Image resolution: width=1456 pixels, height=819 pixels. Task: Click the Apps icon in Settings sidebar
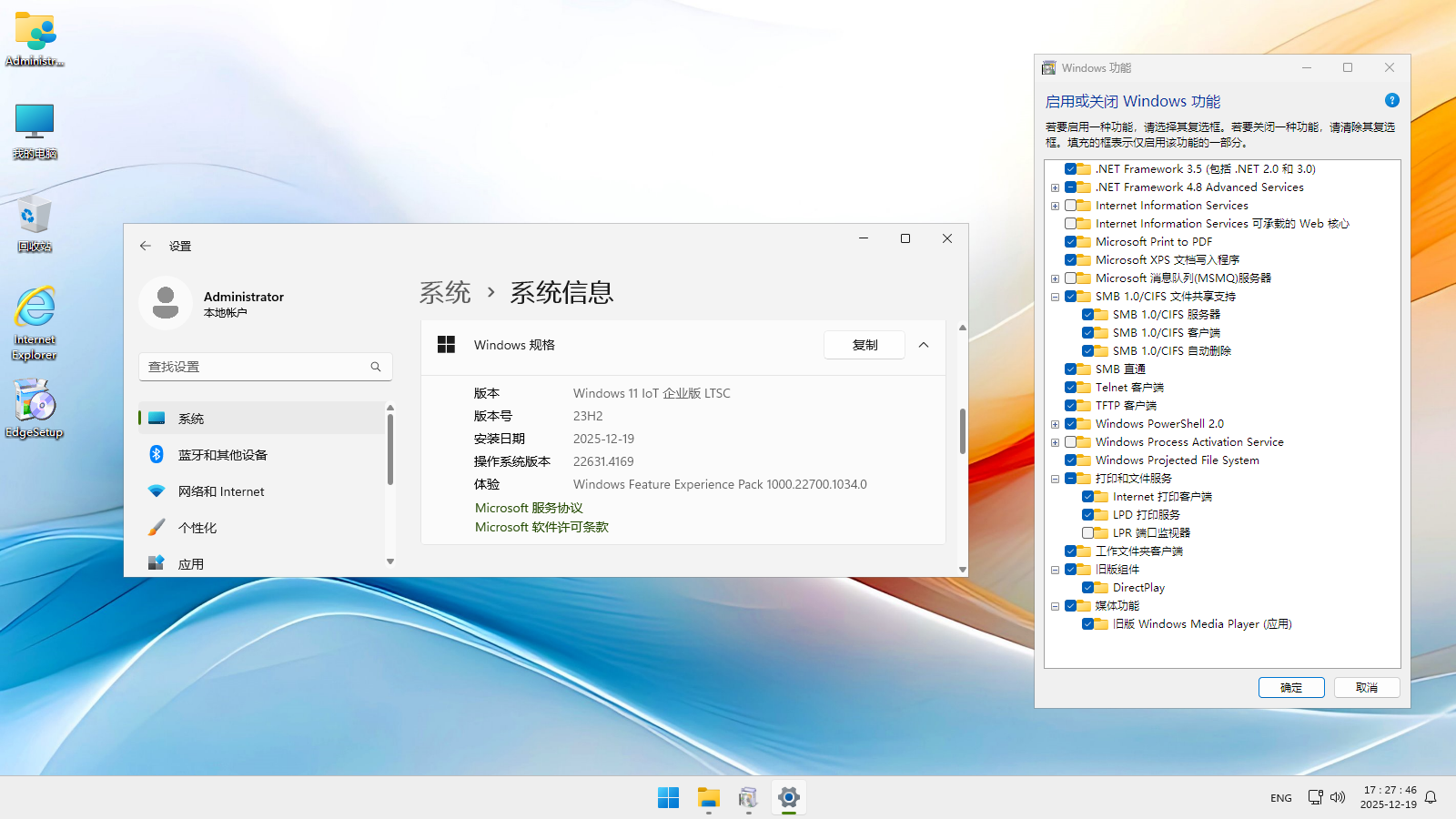[x=157, y=563]
